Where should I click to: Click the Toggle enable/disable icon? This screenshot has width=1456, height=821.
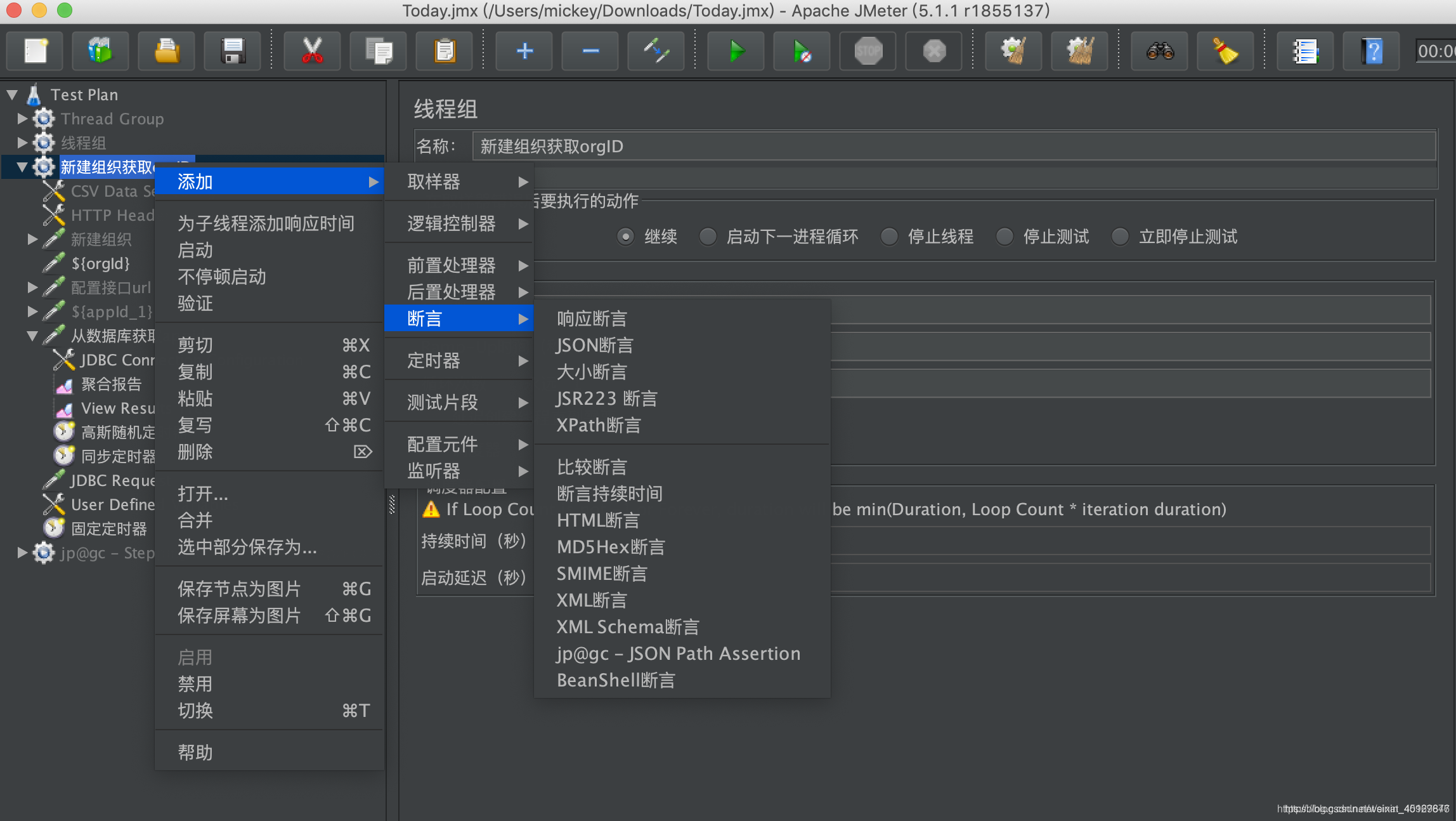(x=656, y=51)
